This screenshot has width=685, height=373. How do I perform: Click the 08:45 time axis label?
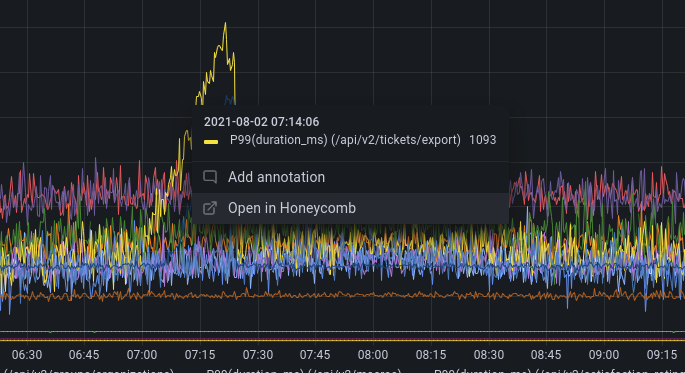tap(546, 355)
